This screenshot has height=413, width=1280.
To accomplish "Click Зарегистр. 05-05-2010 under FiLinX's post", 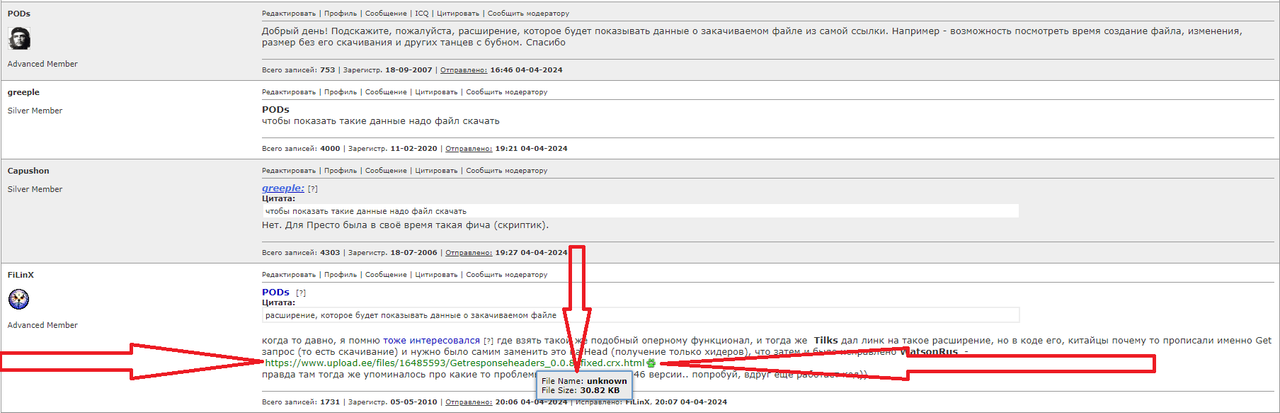I will [391, 400].
